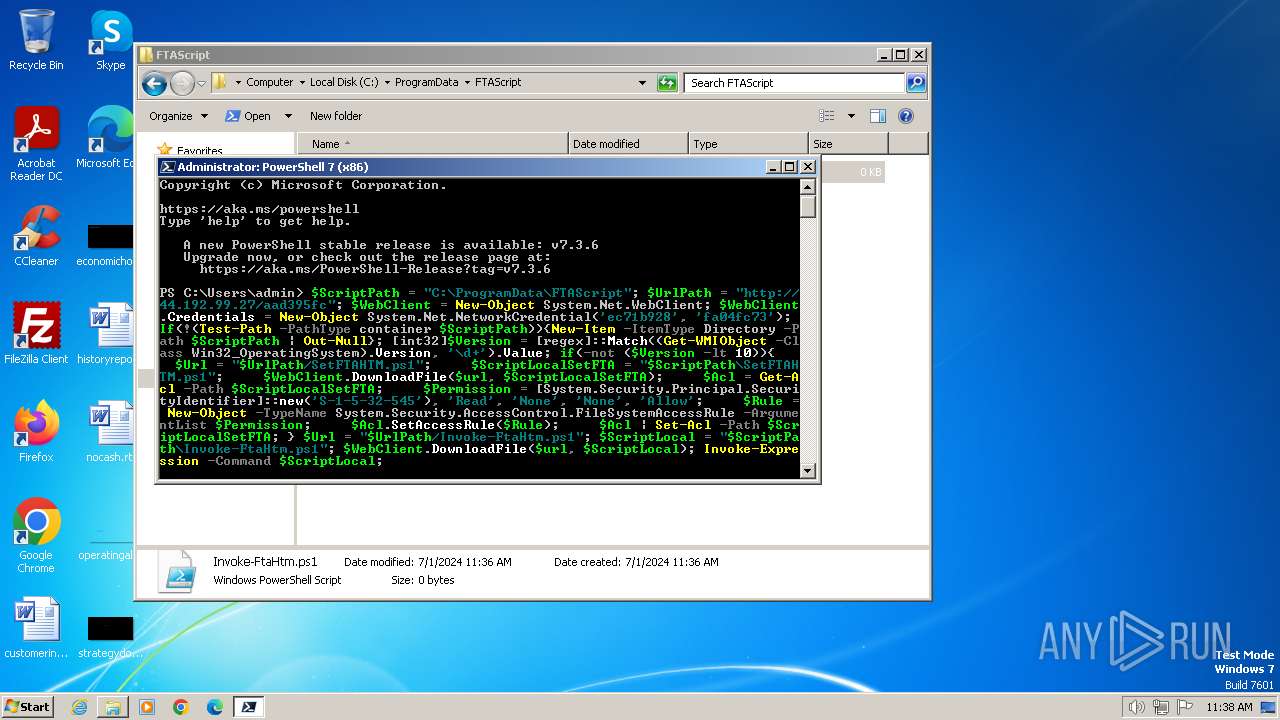Screen dimensions: 1280x720
Task: Click PowerShell scrollbar down arrow
Action: pos(808,471)
